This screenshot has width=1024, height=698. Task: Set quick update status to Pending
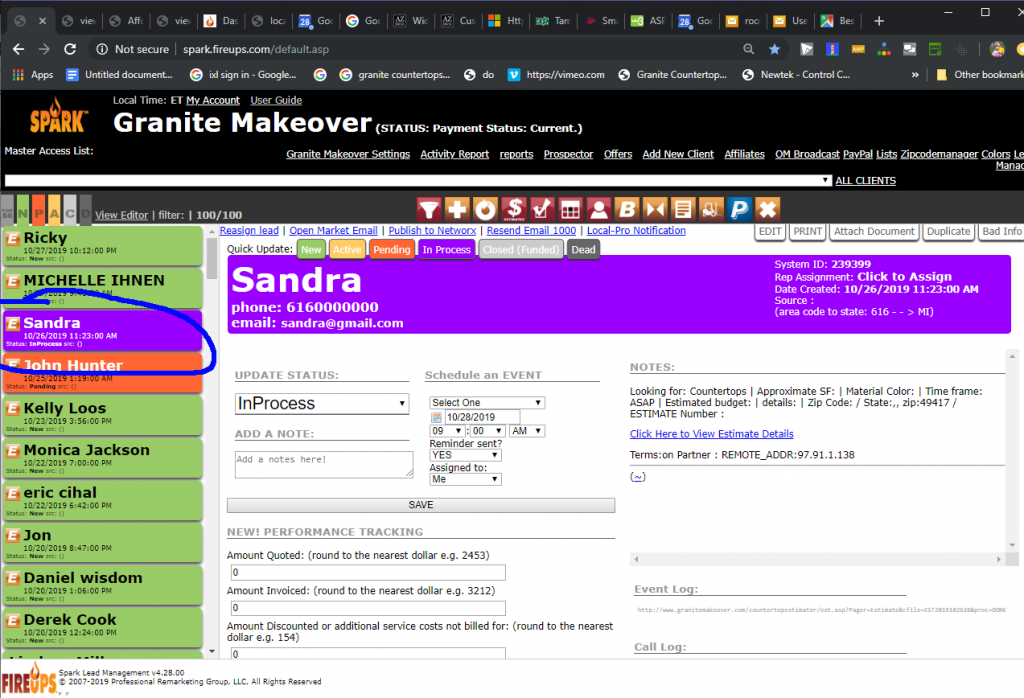(x=392, y=249)
